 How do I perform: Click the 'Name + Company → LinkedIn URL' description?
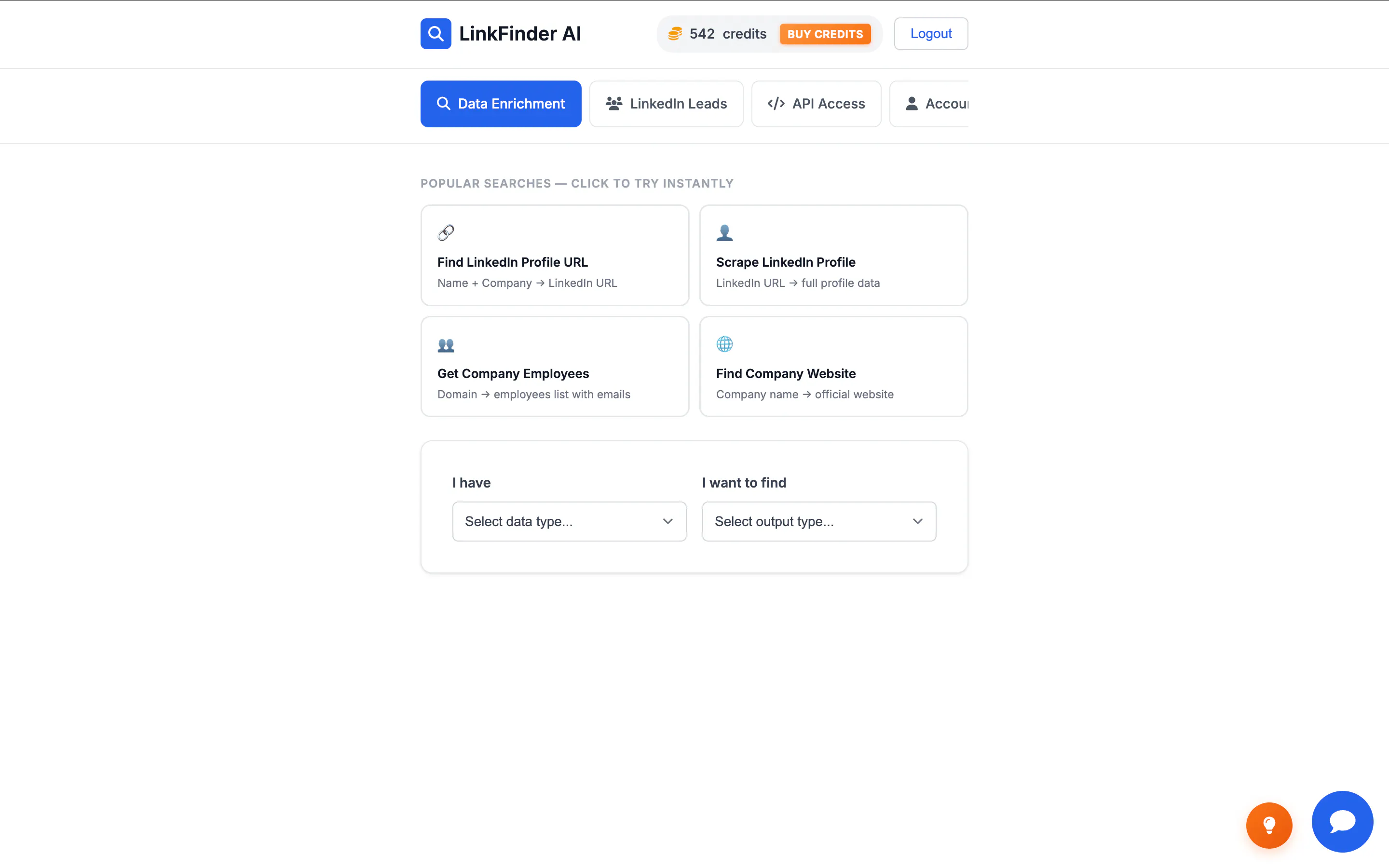click(x=527, y=283)
